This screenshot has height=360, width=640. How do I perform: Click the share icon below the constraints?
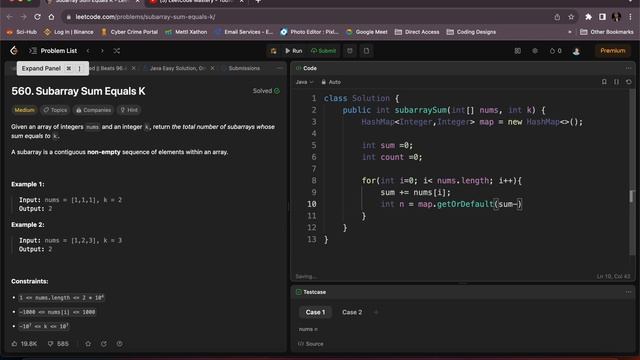pyautogui.click(x=104, y=344)
